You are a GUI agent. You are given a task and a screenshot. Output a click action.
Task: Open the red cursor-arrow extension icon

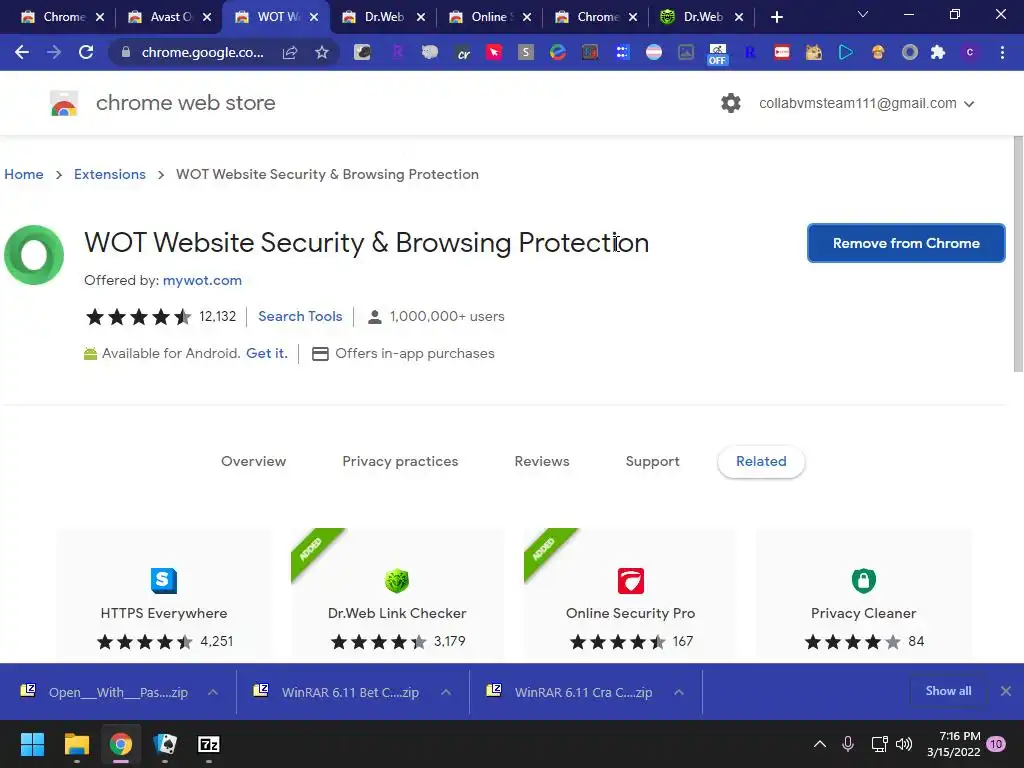(494, 52)
